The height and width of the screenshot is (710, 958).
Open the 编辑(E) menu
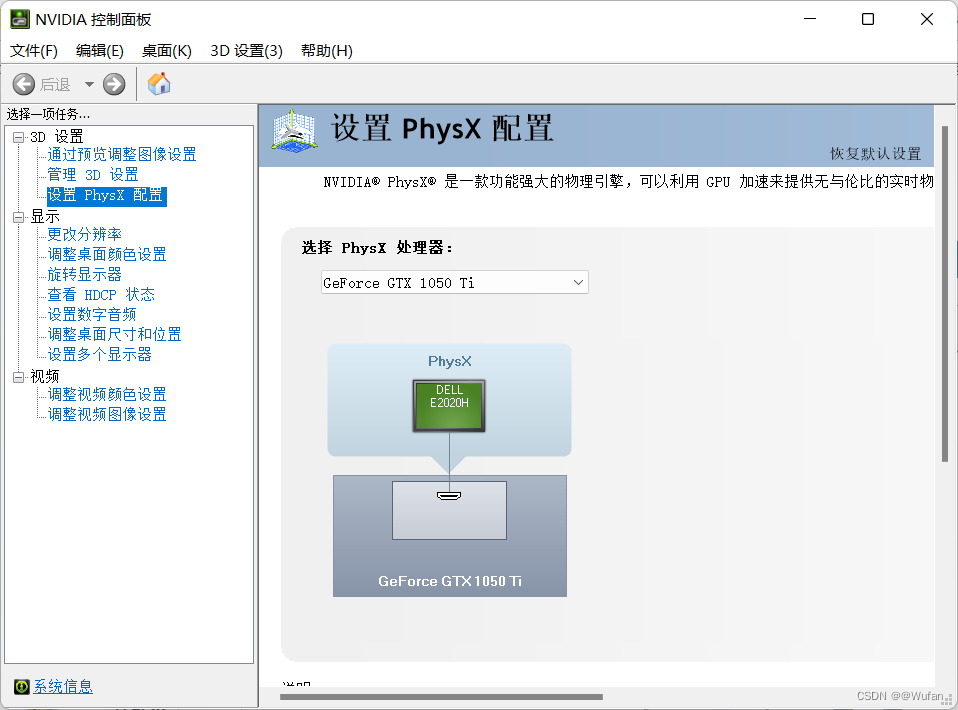(100, 51)
